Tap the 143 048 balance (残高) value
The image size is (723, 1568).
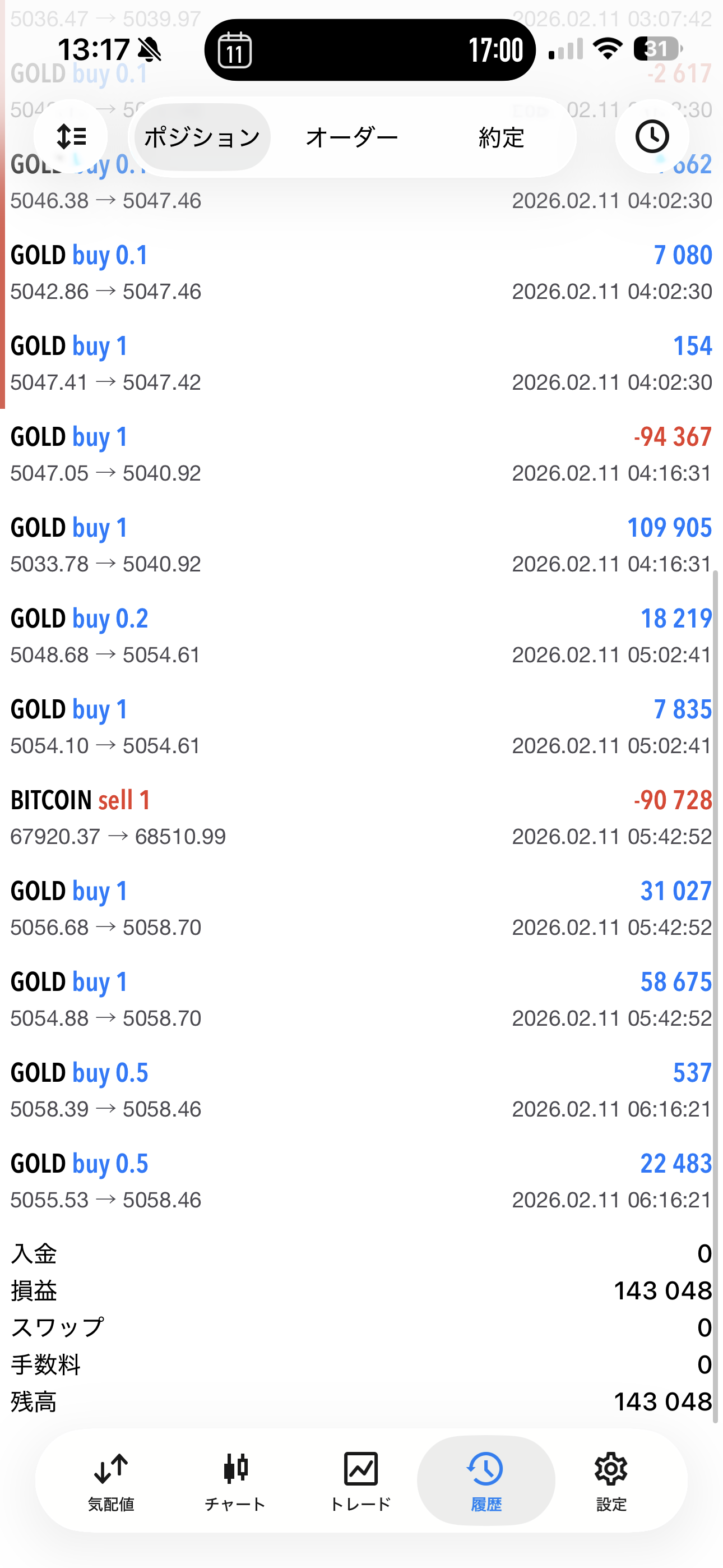(x=662, y=1401)
